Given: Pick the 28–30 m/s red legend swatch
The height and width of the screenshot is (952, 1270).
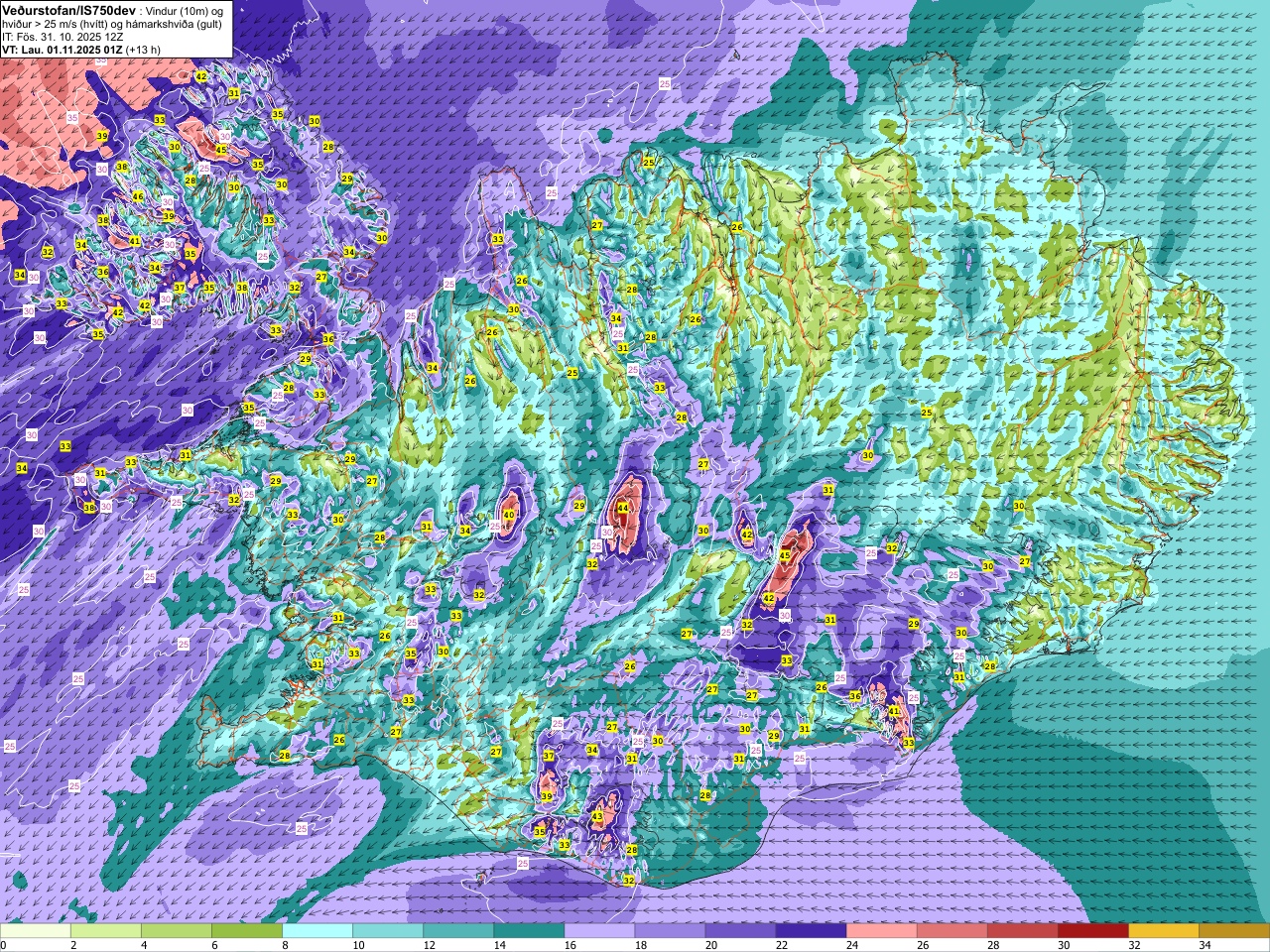Looking at the screenshot, I should (x=1022, y=931).
